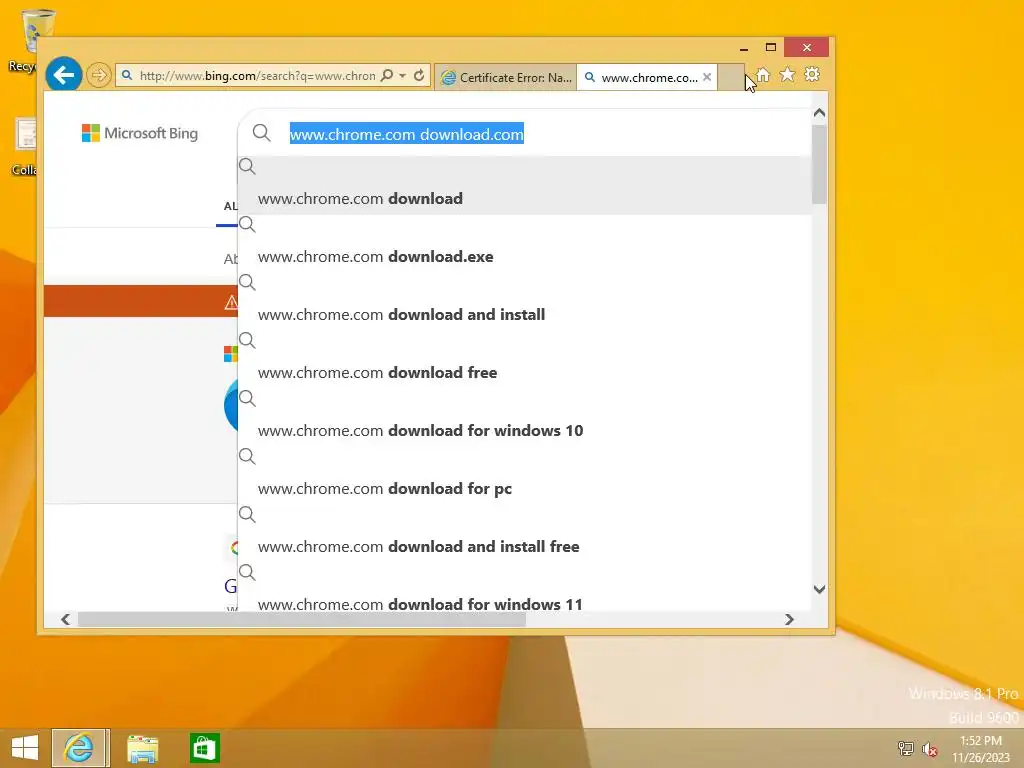Viewport: 1024px width, 768px height.
Task: Pick suggestion "download for pc"
Action: (524, 476)
